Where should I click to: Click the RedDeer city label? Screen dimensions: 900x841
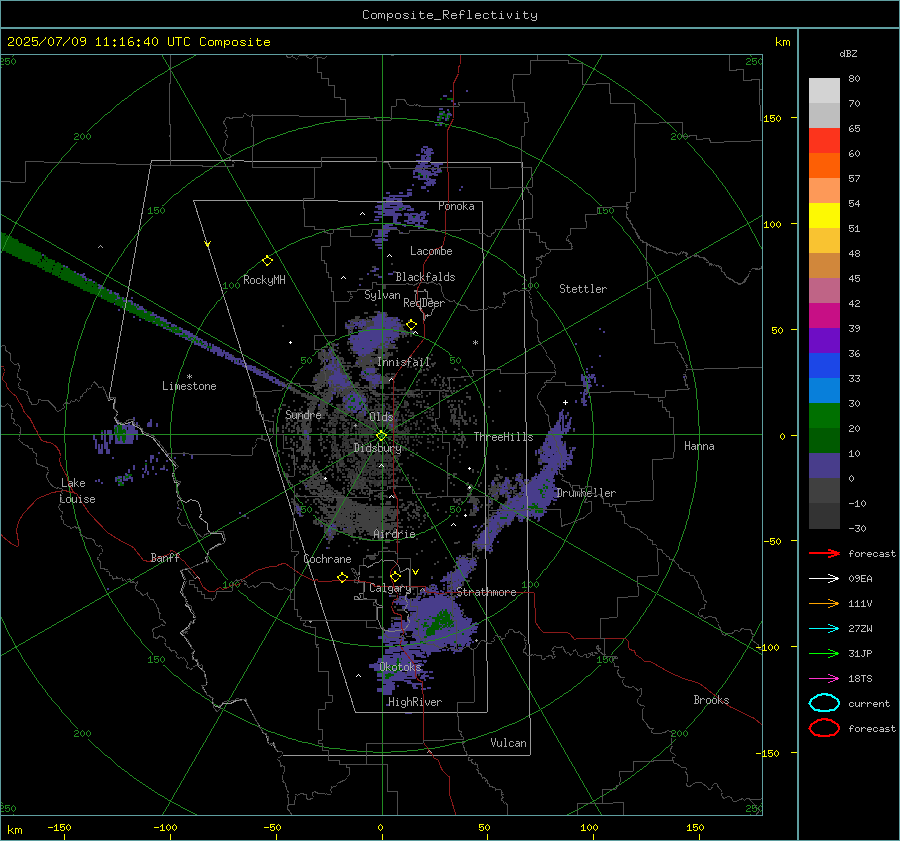[x=424, y=303]
